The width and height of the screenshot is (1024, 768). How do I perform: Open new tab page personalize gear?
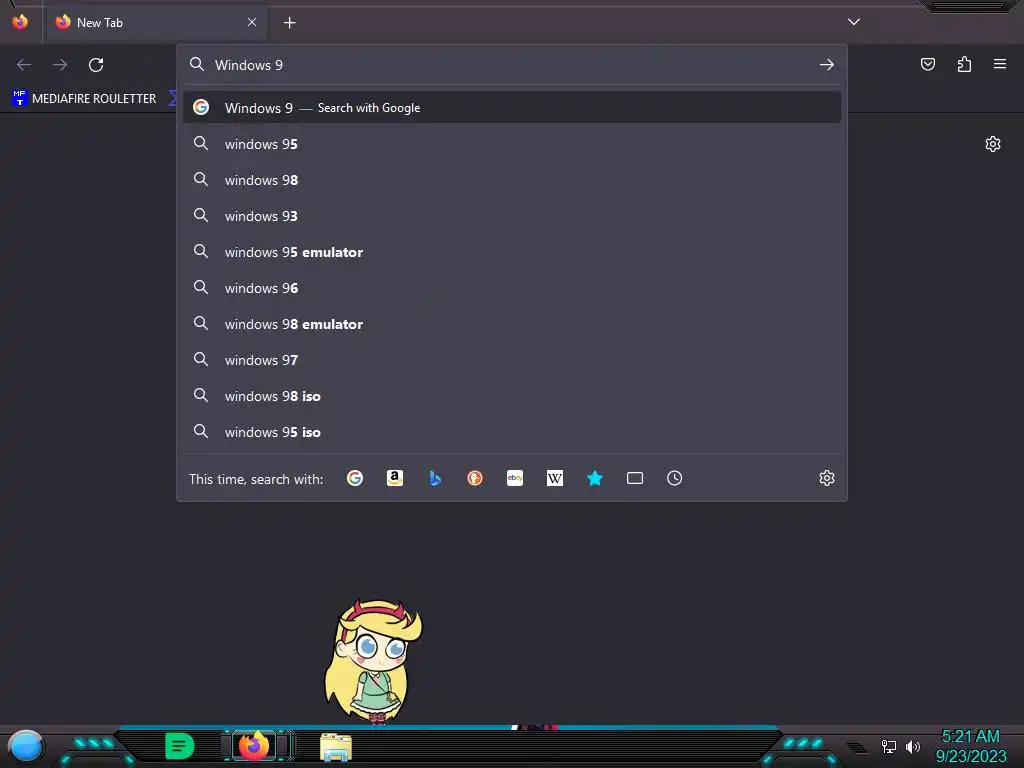[x=993, y=144]
